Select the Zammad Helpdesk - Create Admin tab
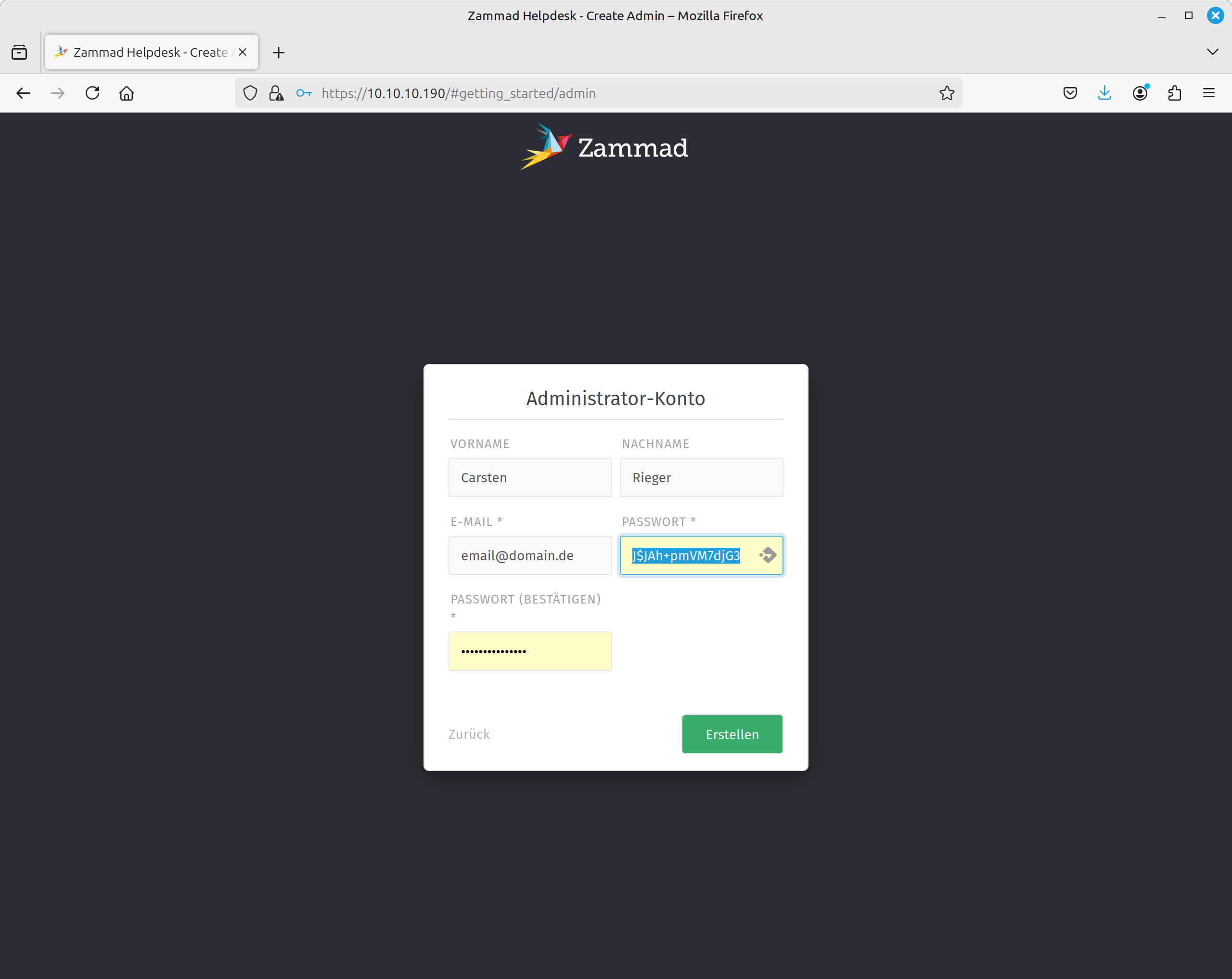Image resolution: width=1232 pixels, height=979 pixels. 152,52
